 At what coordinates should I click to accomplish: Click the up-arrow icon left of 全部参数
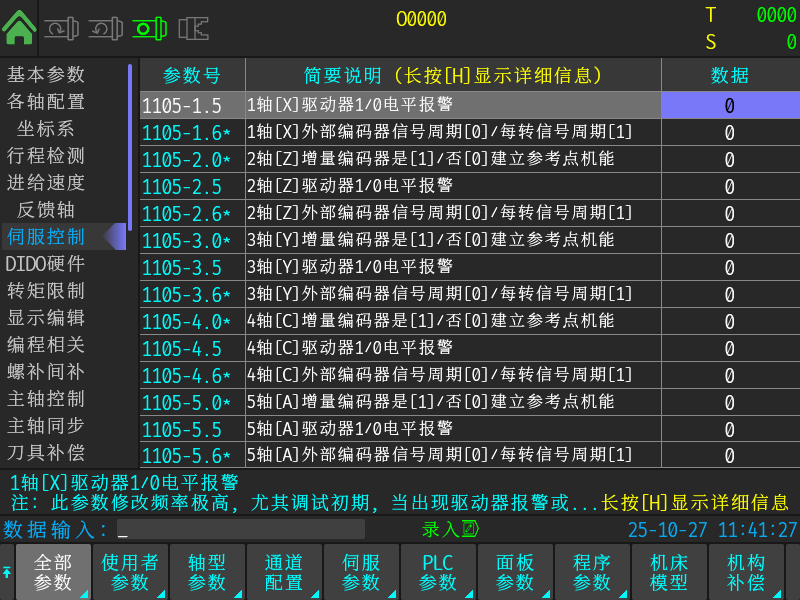pyautogui.click(x=7, y=572)
